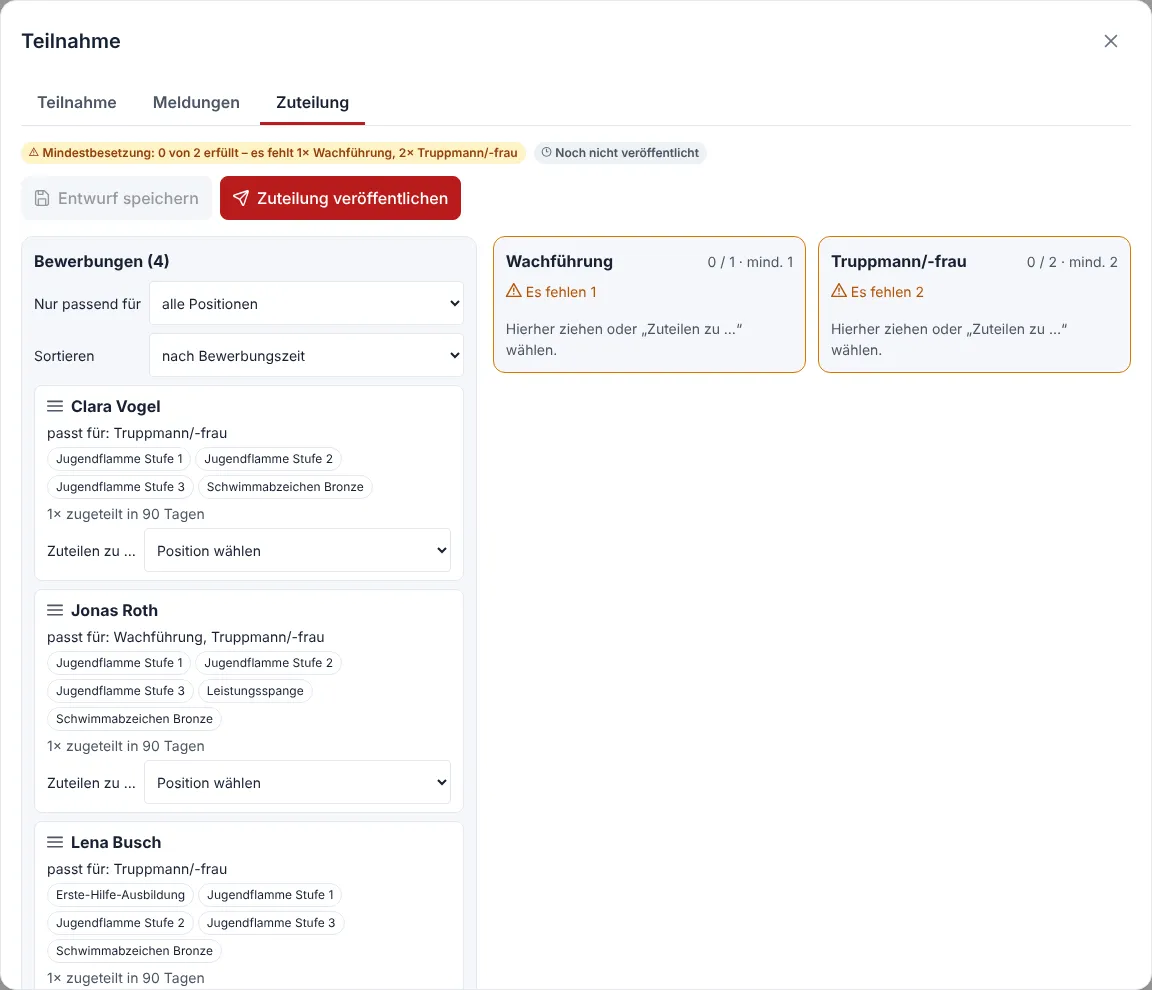Click Jonas Roth's Leistungsspange badge
This screenshot has width=1152, height=990.
[x=255, y=690]
